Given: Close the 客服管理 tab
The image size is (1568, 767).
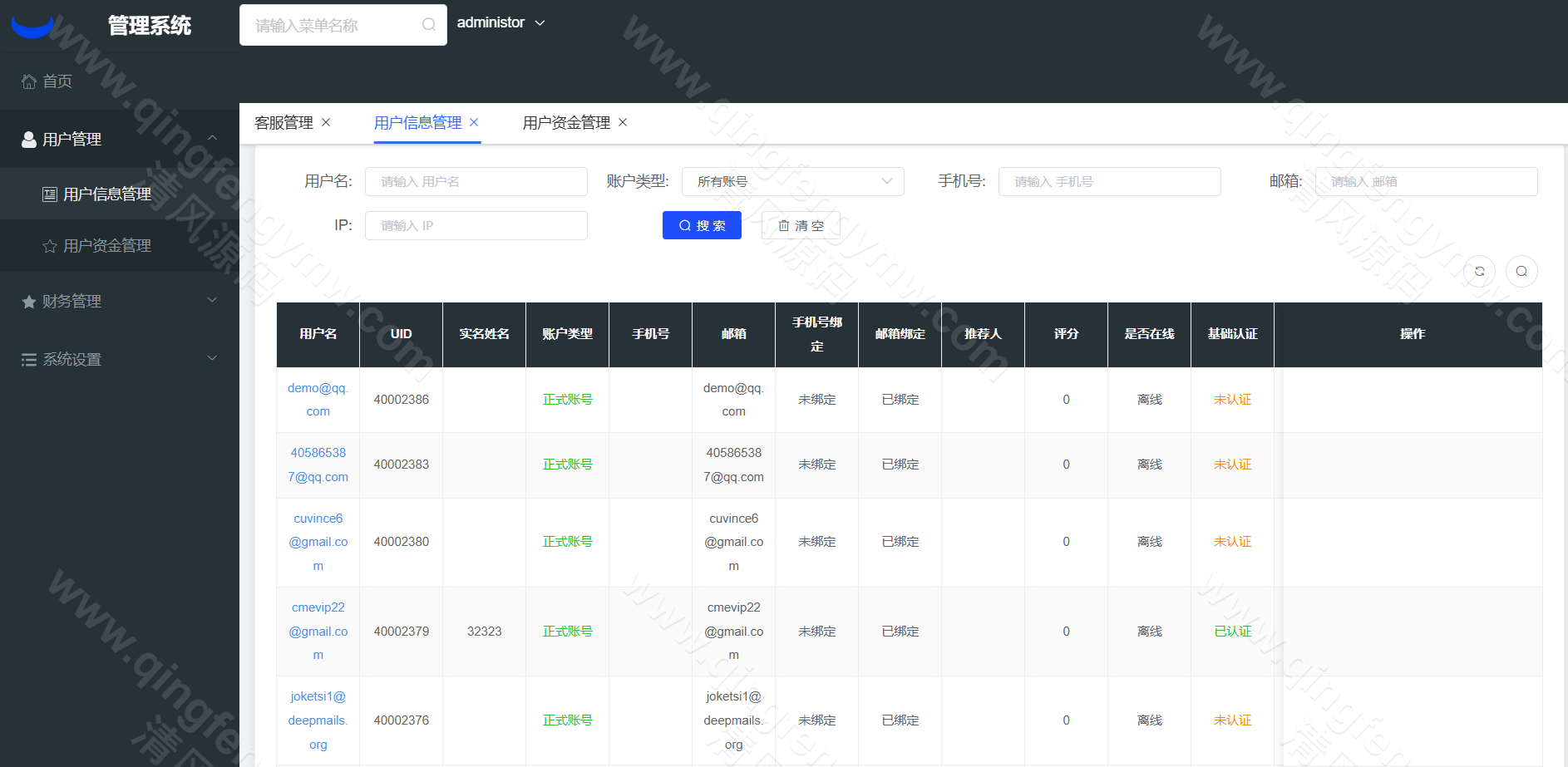Looking at the screenshot, I should point(326,122).
